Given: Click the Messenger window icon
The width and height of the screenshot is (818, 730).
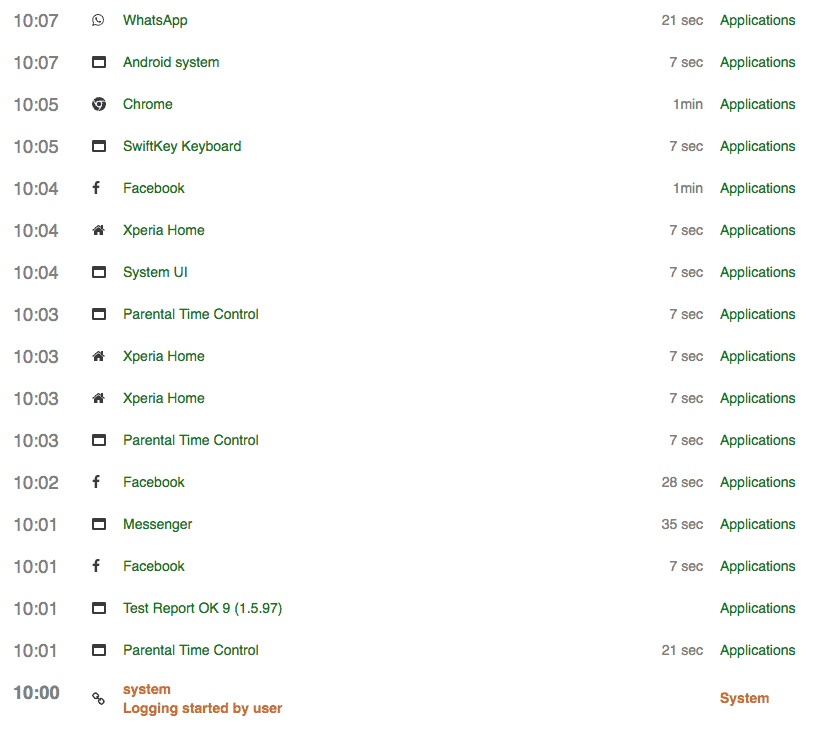Looking at the screenshot, I should [97, 524].
